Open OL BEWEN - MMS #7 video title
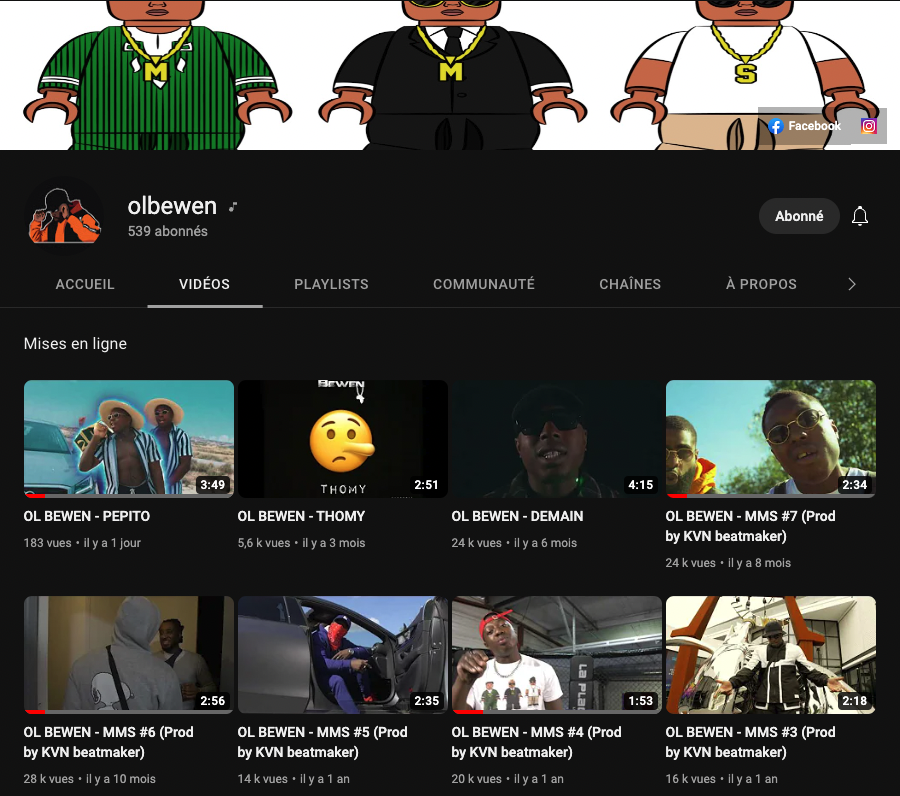Screen dimensions: 900x796 point(750,526)
